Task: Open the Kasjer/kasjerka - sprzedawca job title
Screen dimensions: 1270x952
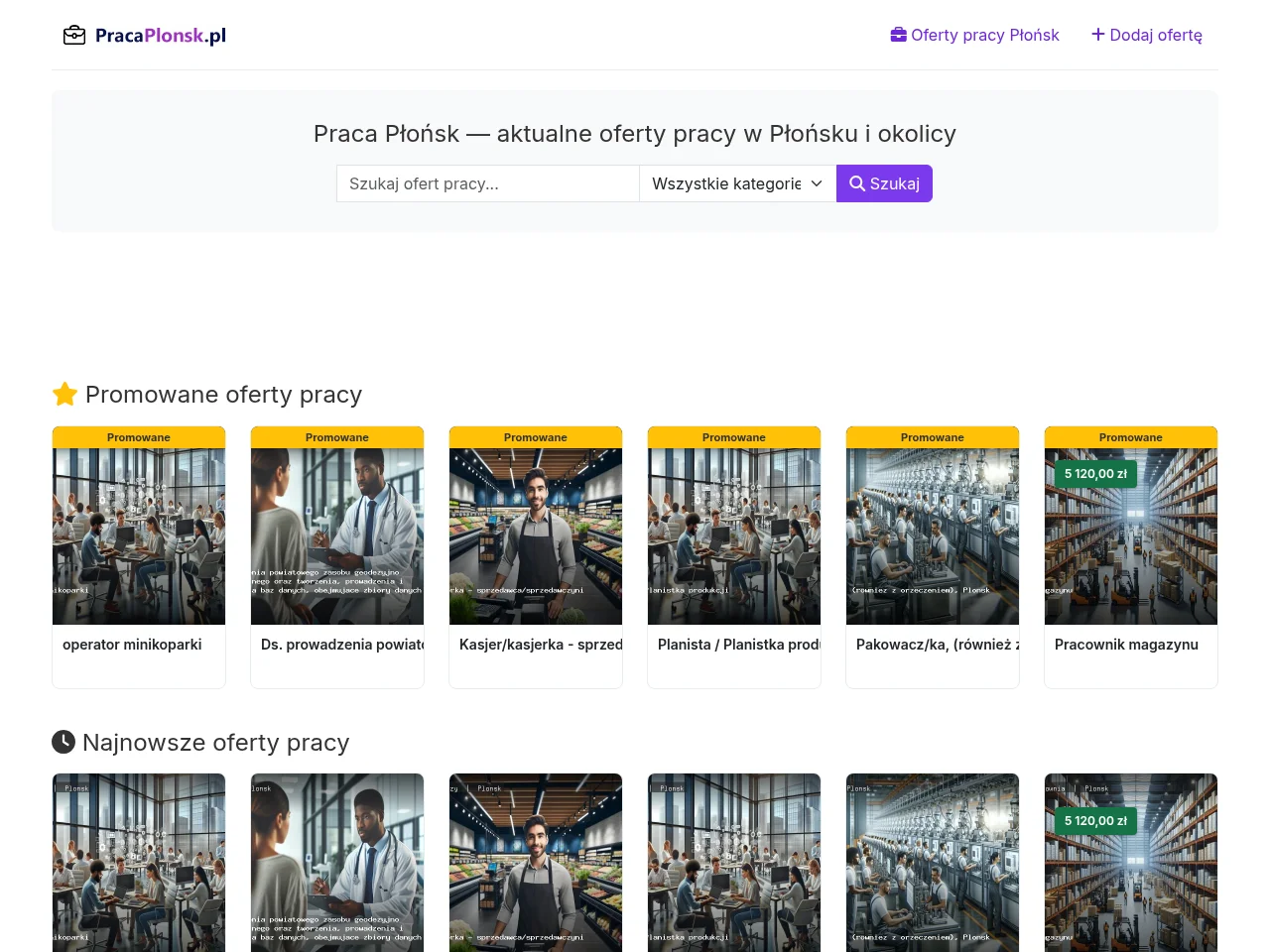Action: click(x=541, y=645)
